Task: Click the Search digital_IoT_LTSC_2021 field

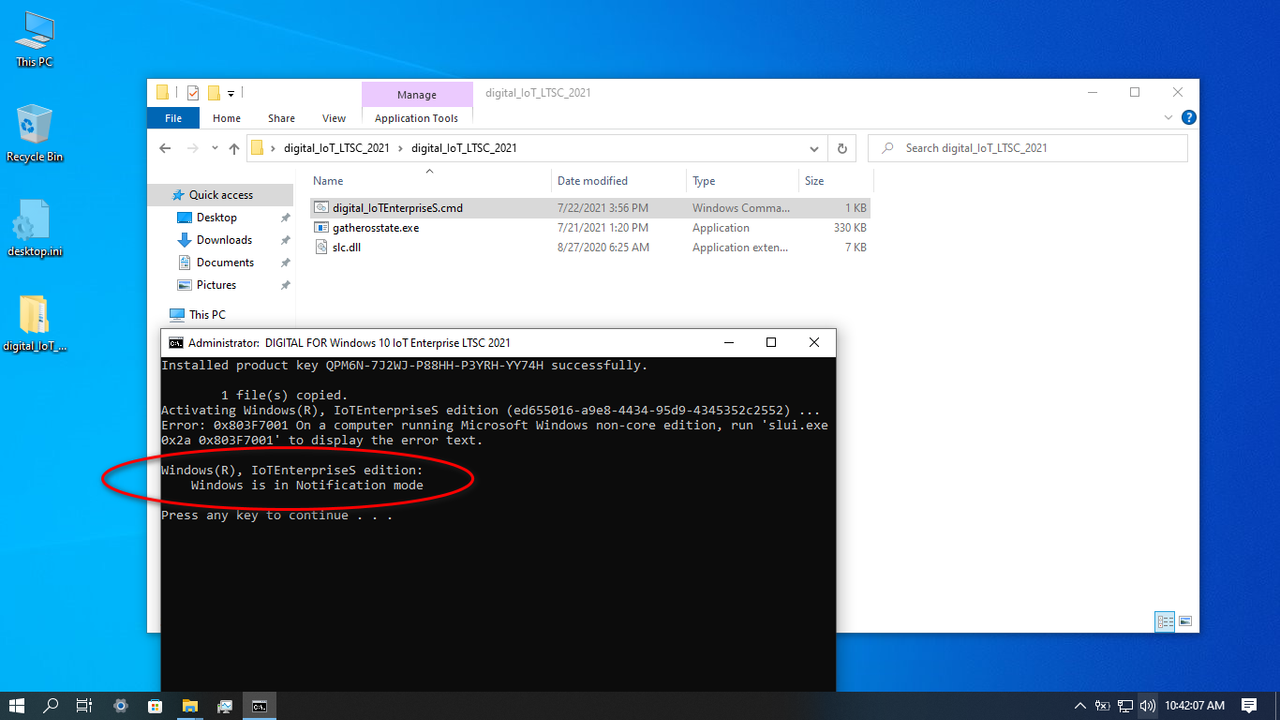Action: tap(1028, 148)
